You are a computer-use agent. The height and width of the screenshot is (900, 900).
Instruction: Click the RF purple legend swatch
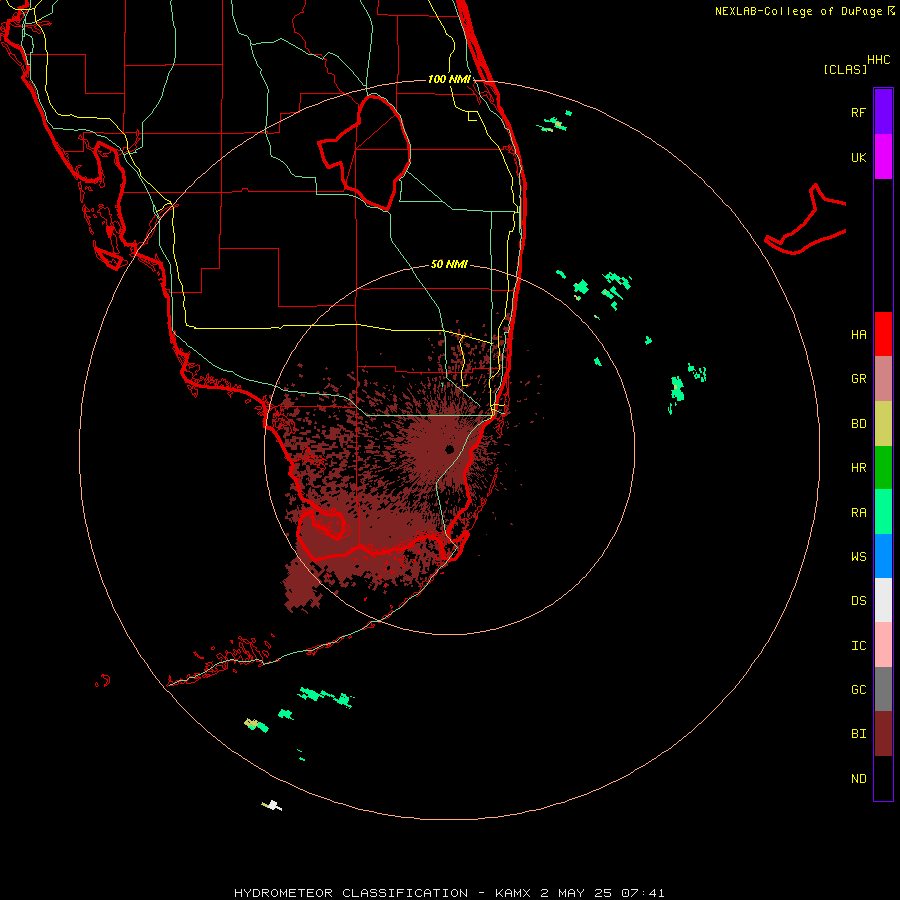pyautogui.click(x=883, y=112)
